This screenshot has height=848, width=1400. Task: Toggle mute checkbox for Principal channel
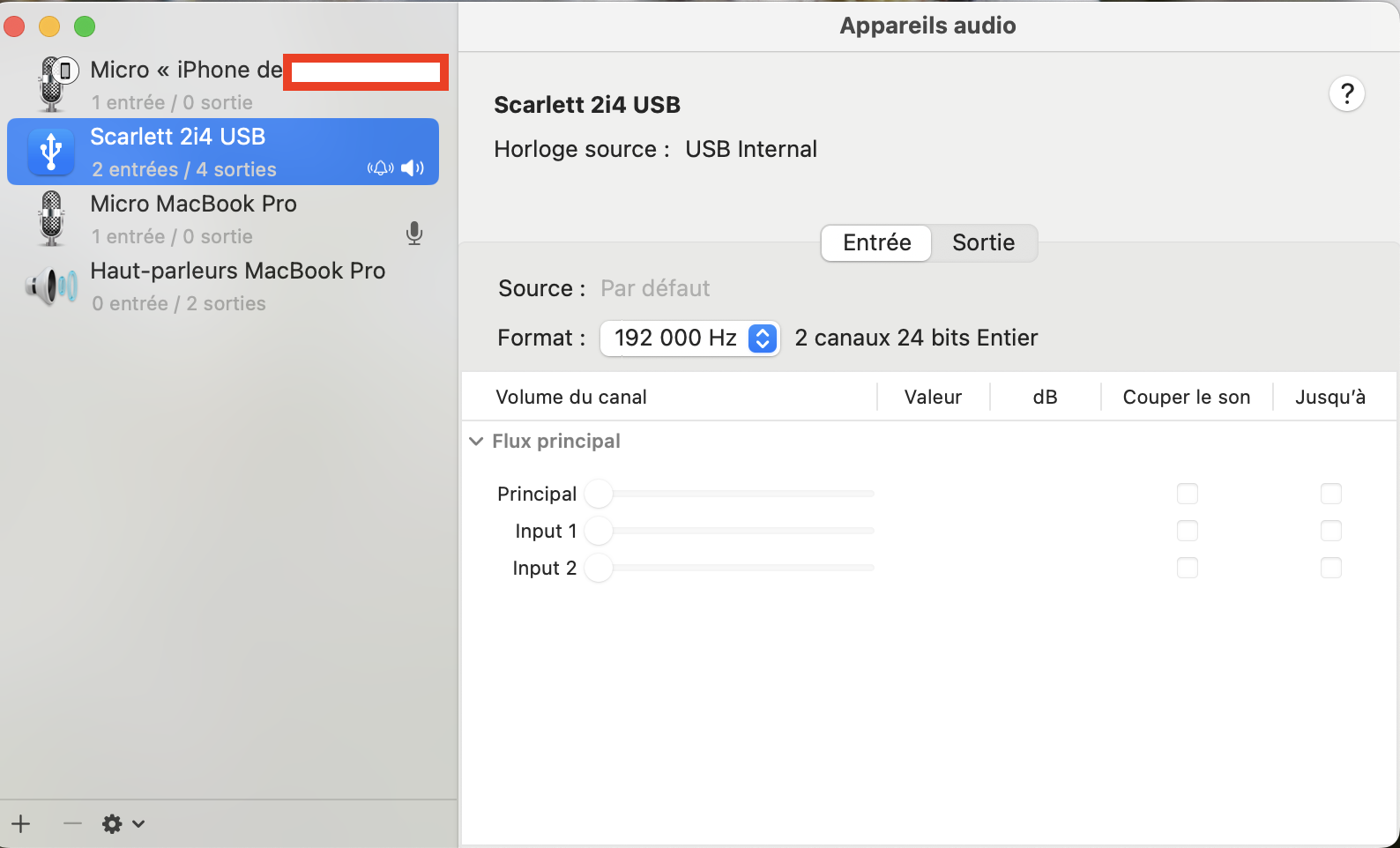coord(1188,494)
